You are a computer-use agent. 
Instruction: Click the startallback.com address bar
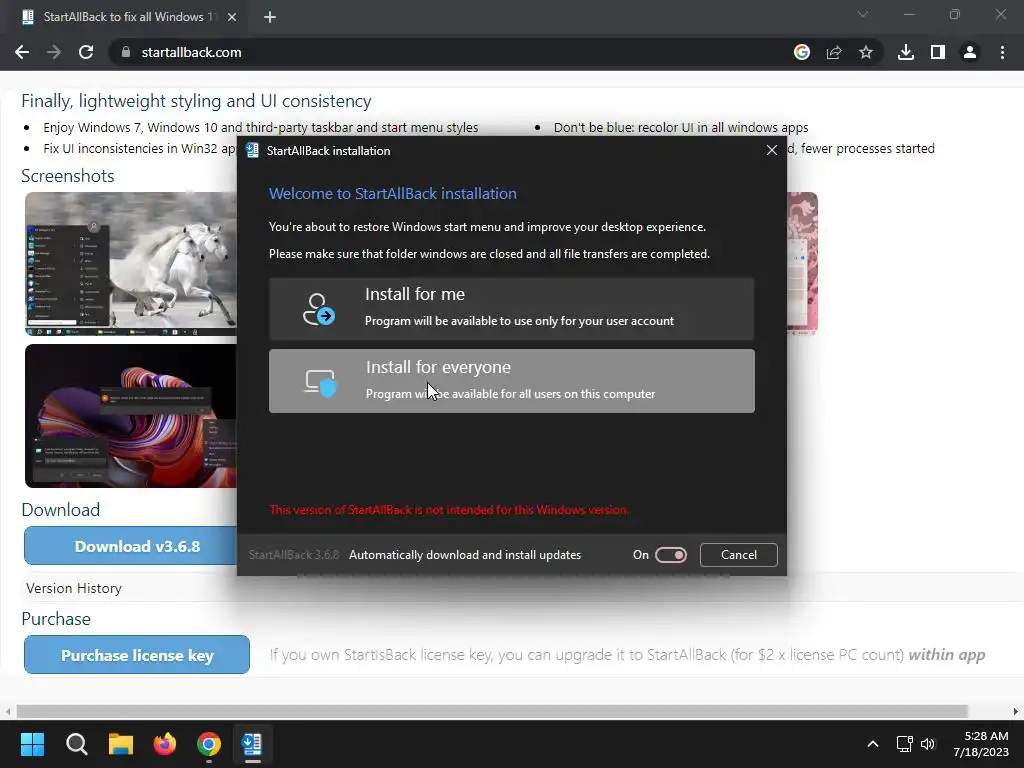tap(451, 52)
